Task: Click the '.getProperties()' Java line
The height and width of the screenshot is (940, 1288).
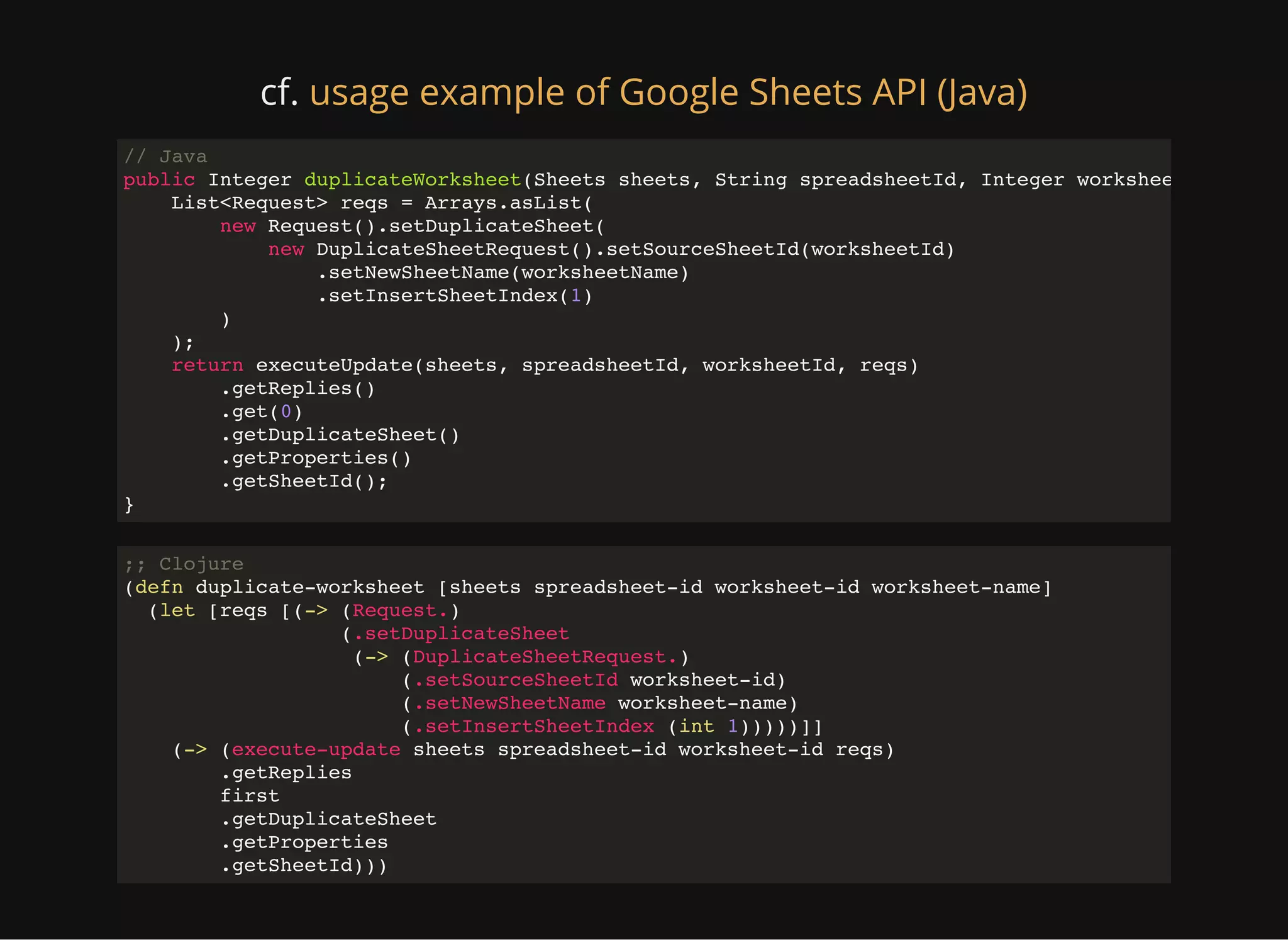Action: (316, 459)
